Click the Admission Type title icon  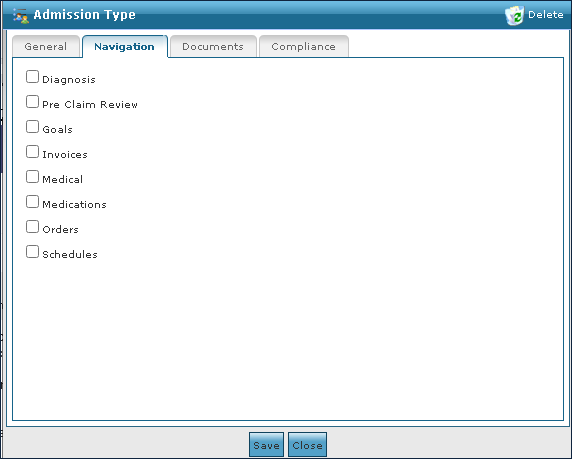point(21,16)
